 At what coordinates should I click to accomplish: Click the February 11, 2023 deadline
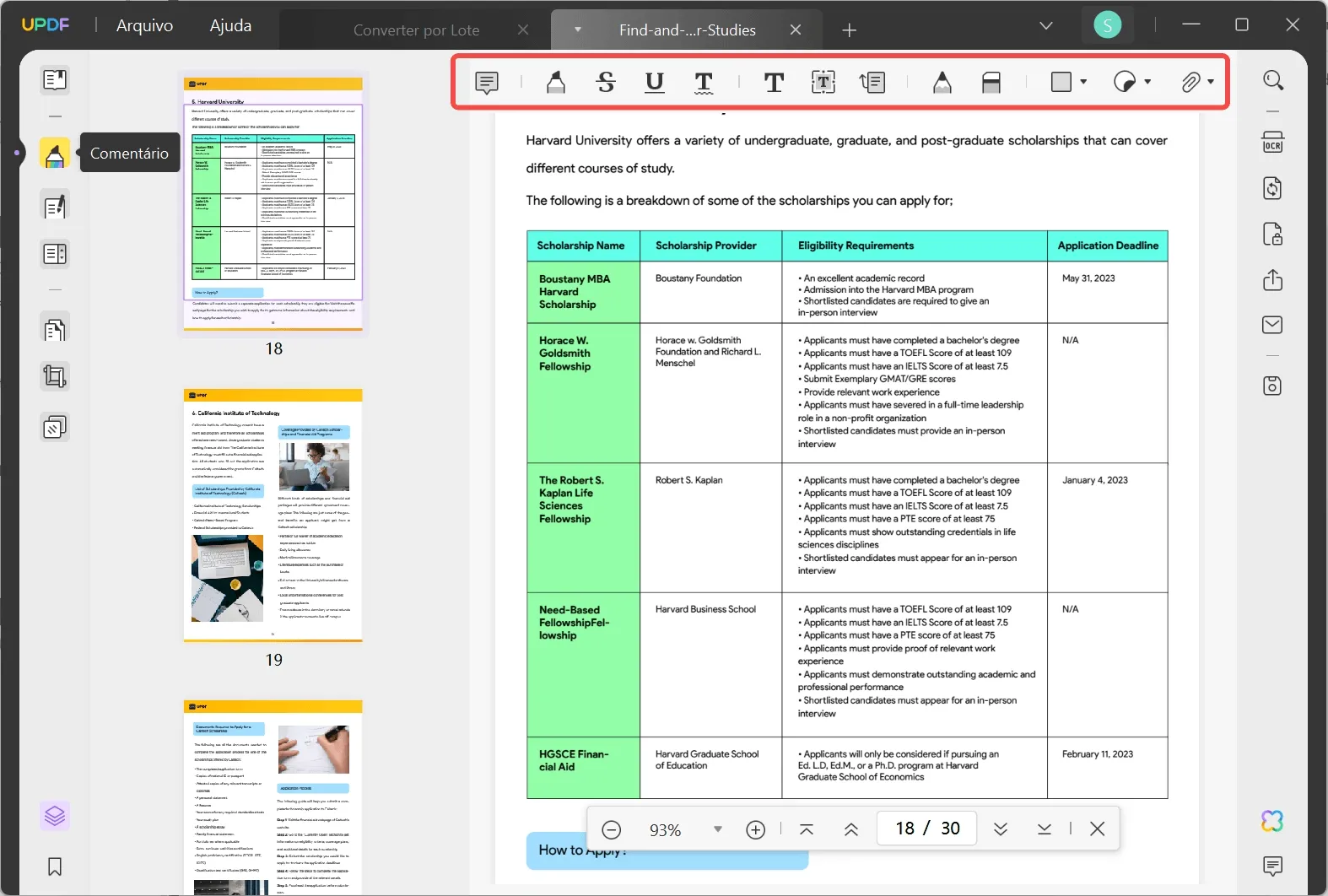pyautogui.click(x=1098, y=754)
